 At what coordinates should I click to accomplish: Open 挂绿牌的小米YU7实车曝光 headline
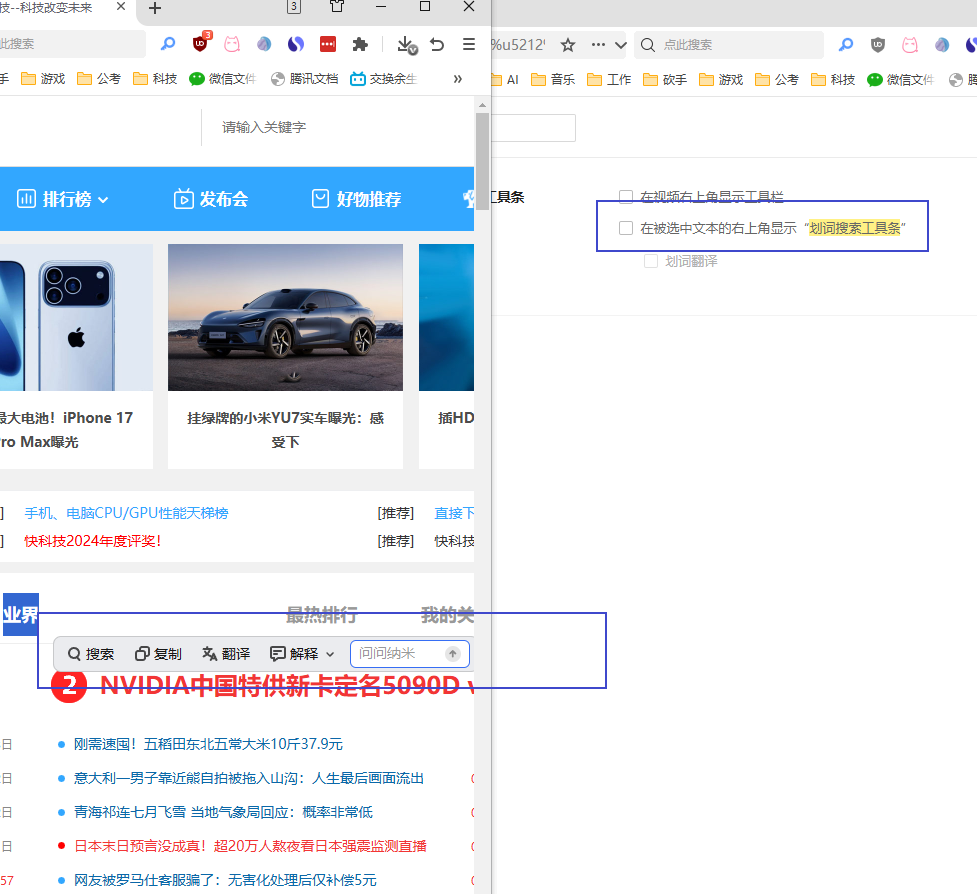tap(285, 430)
